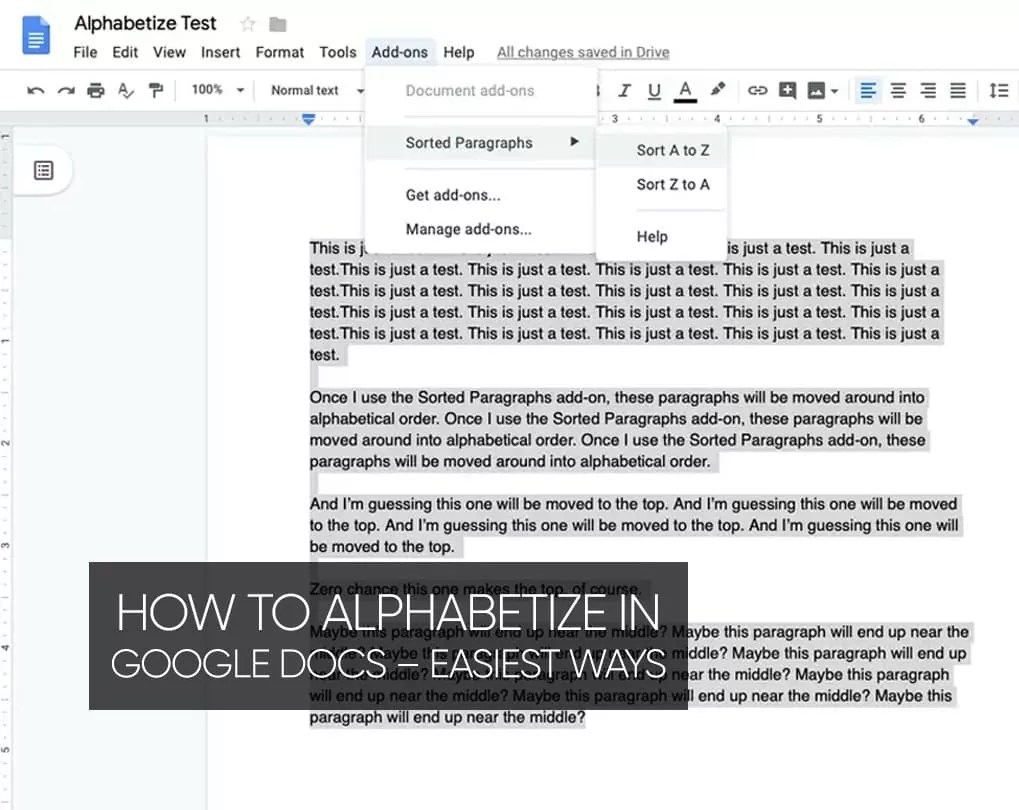1019x810 pixels.
Task: Click the All changes saved in Drive link
Action: 583,52
